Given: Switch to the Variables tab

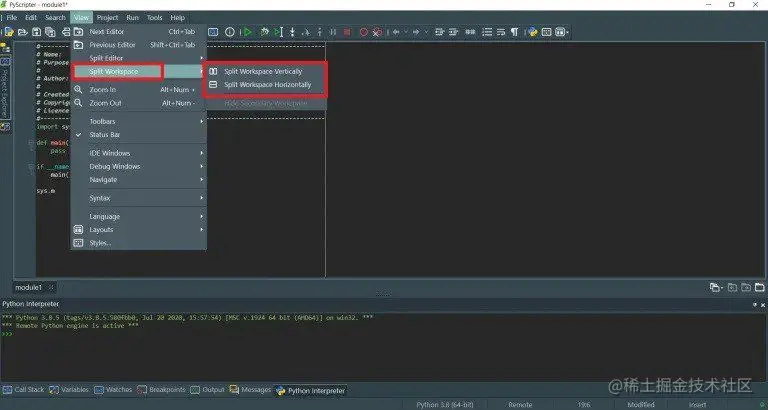Looking at the screenshot, I should 69,390.
